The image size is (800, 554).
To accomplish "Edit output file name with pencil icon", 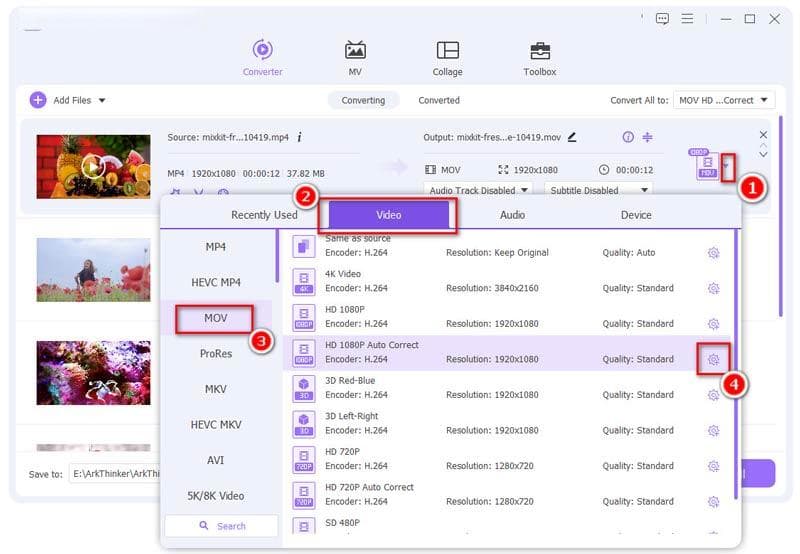I will coord(572,137).
